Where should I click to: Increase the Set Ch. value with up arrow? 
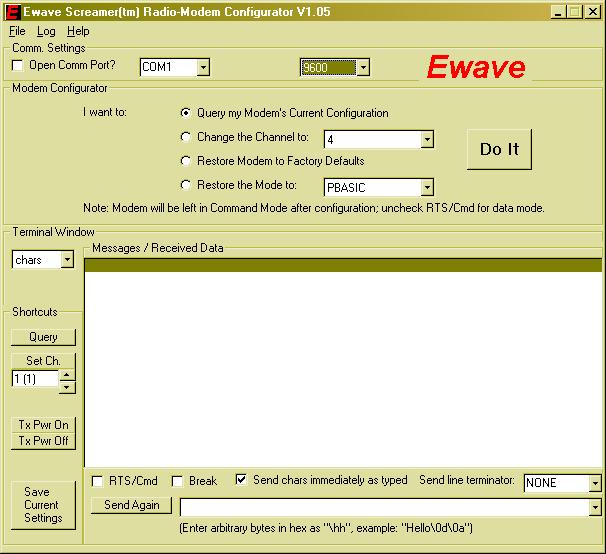tap(67, 375)
